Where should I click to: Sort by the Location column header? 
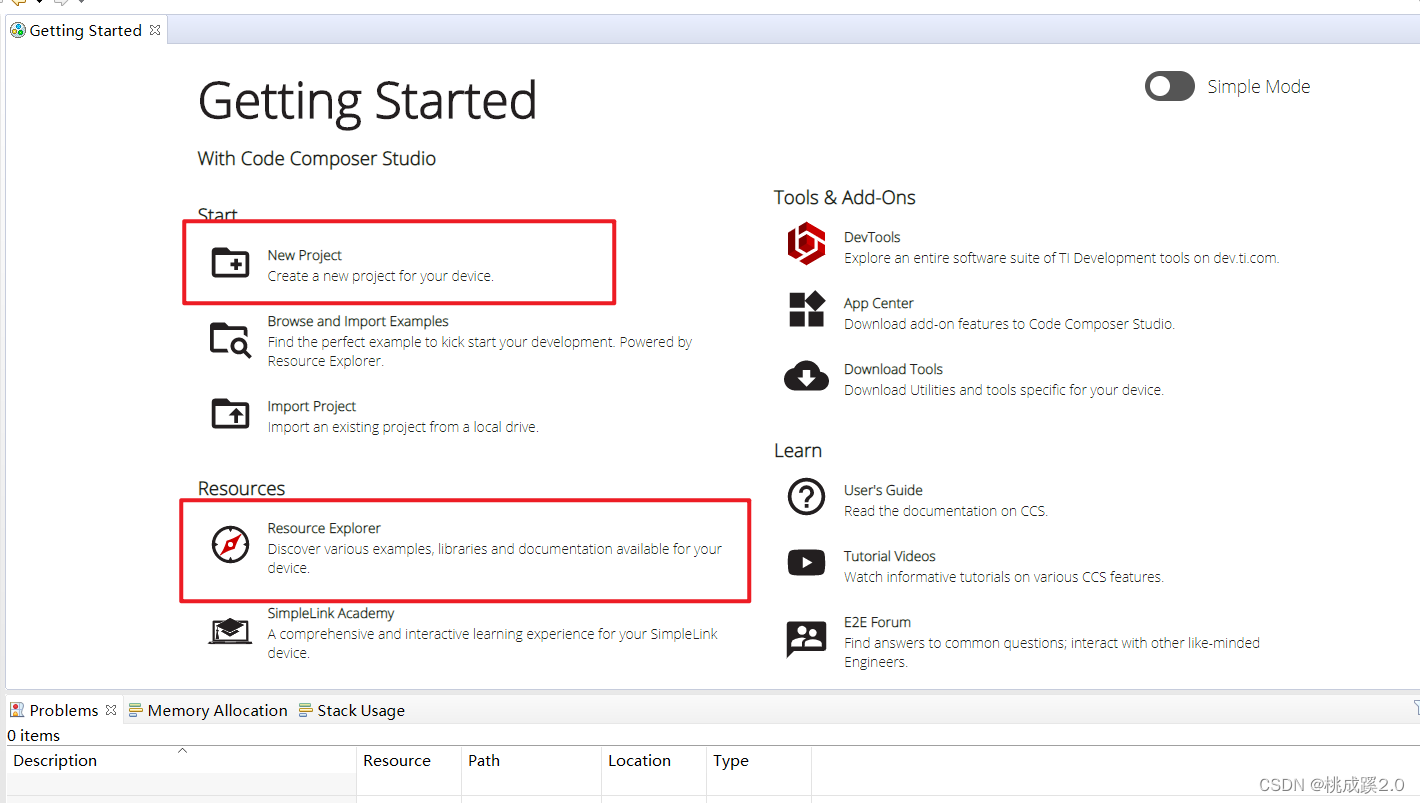[x=654, y=760]
